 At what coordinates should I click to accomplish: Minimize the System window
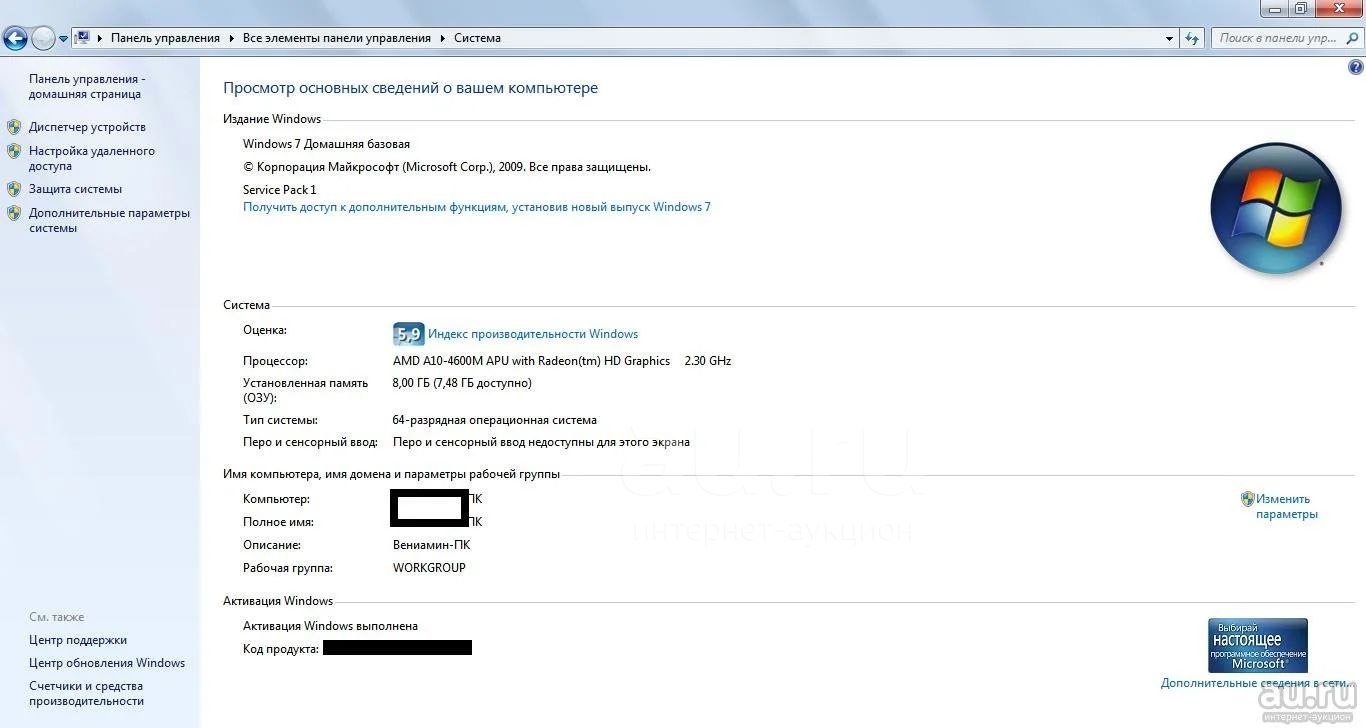click(1274, 8)
